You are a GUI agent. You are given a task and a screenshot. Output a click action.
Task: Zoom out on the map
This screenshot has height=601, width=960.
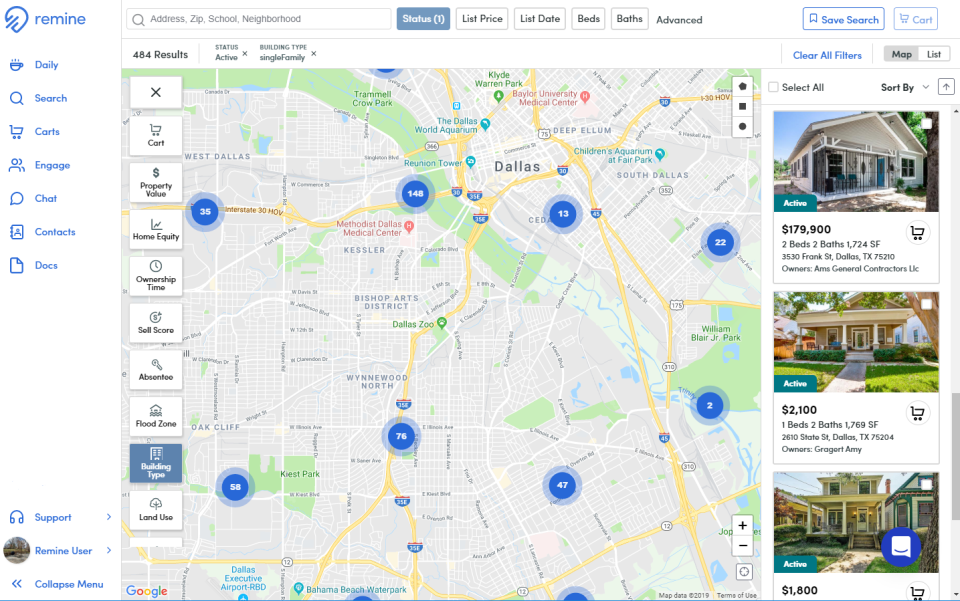tap(742, 546)
